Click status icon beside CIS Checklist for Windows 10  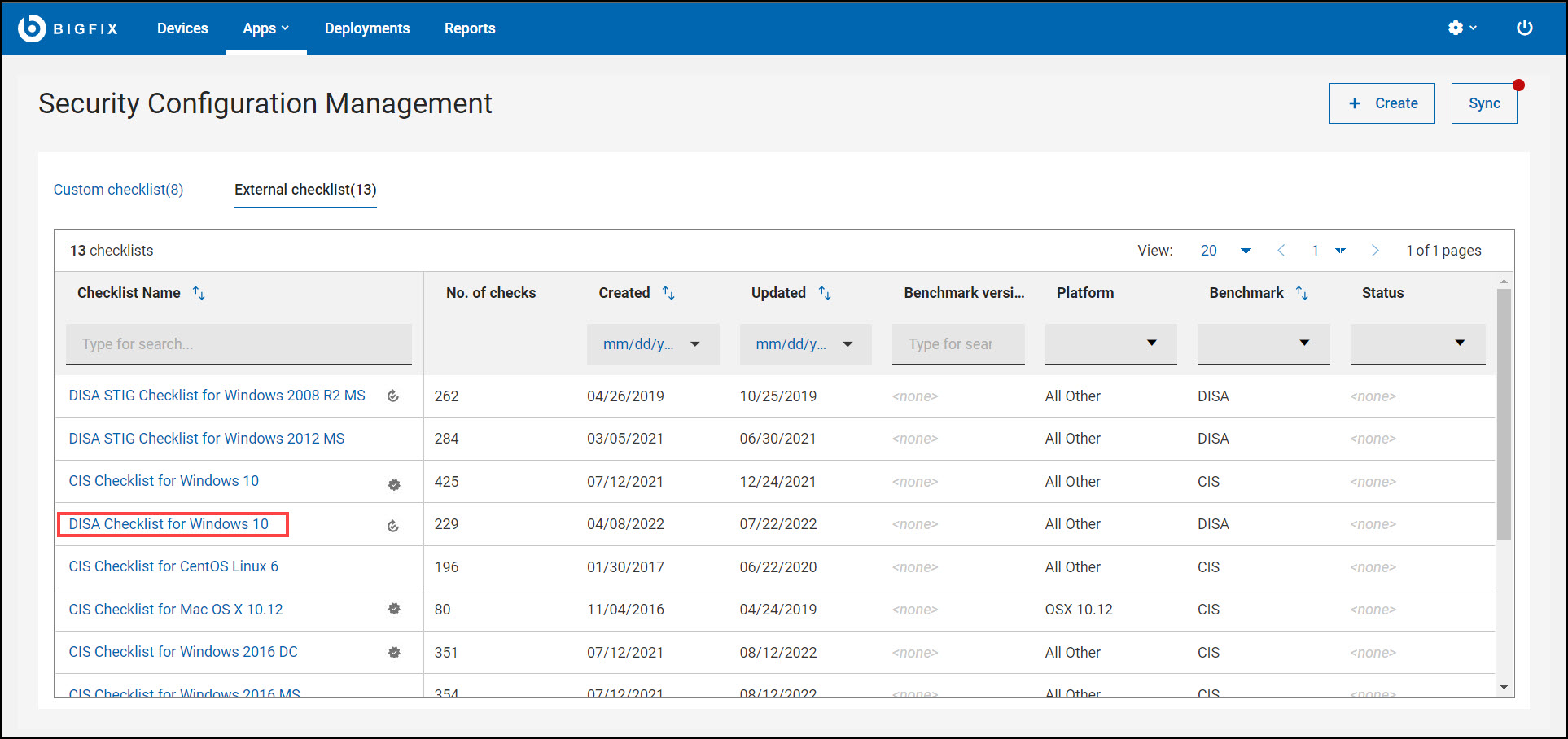click(x=394, y=484)
